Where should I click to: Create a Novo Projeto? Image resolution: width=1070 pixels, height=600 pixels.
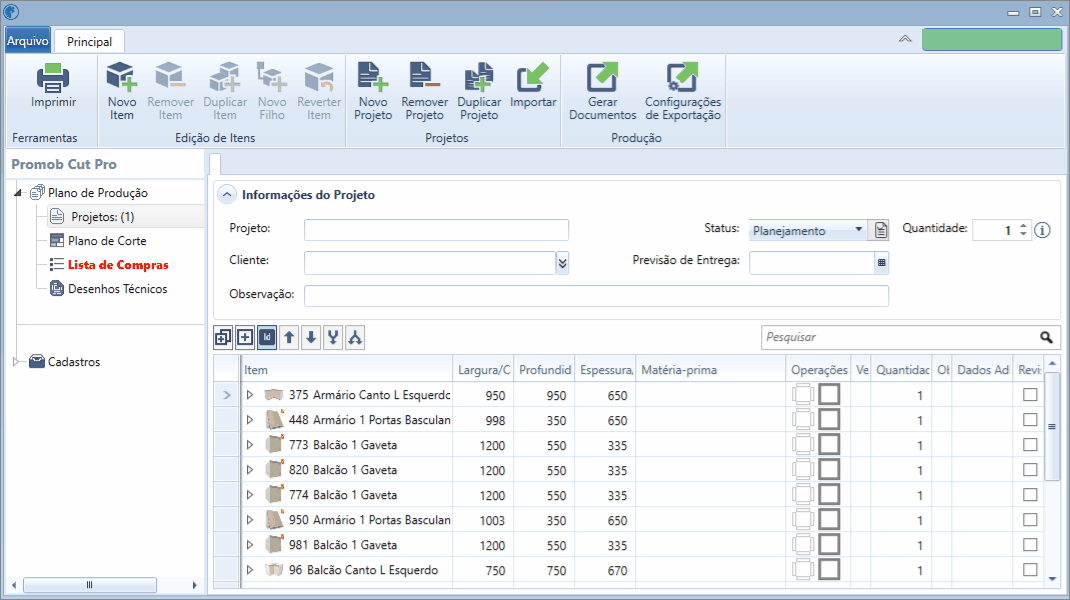(x=373, y=76)
